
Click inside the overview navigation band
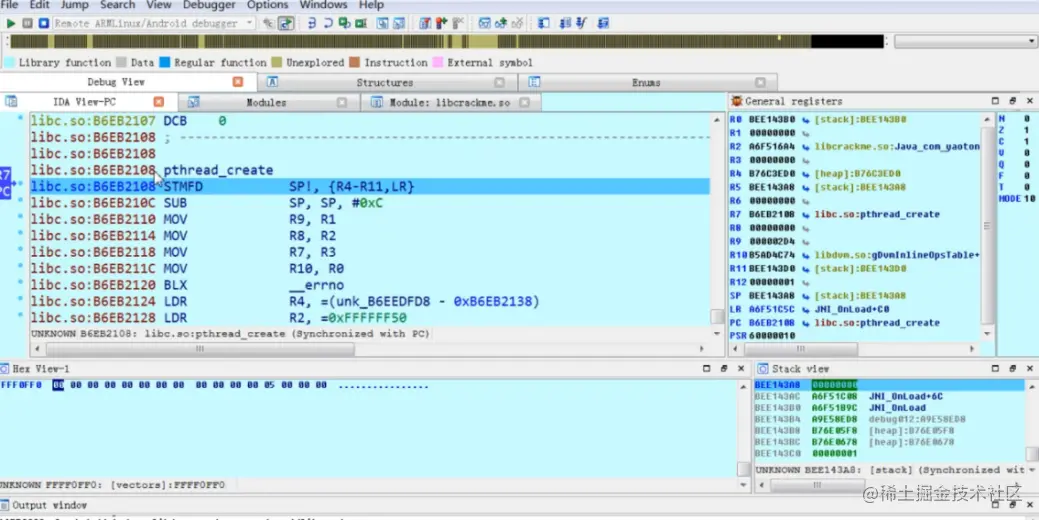pyautogui.click(x=446, y=42)
